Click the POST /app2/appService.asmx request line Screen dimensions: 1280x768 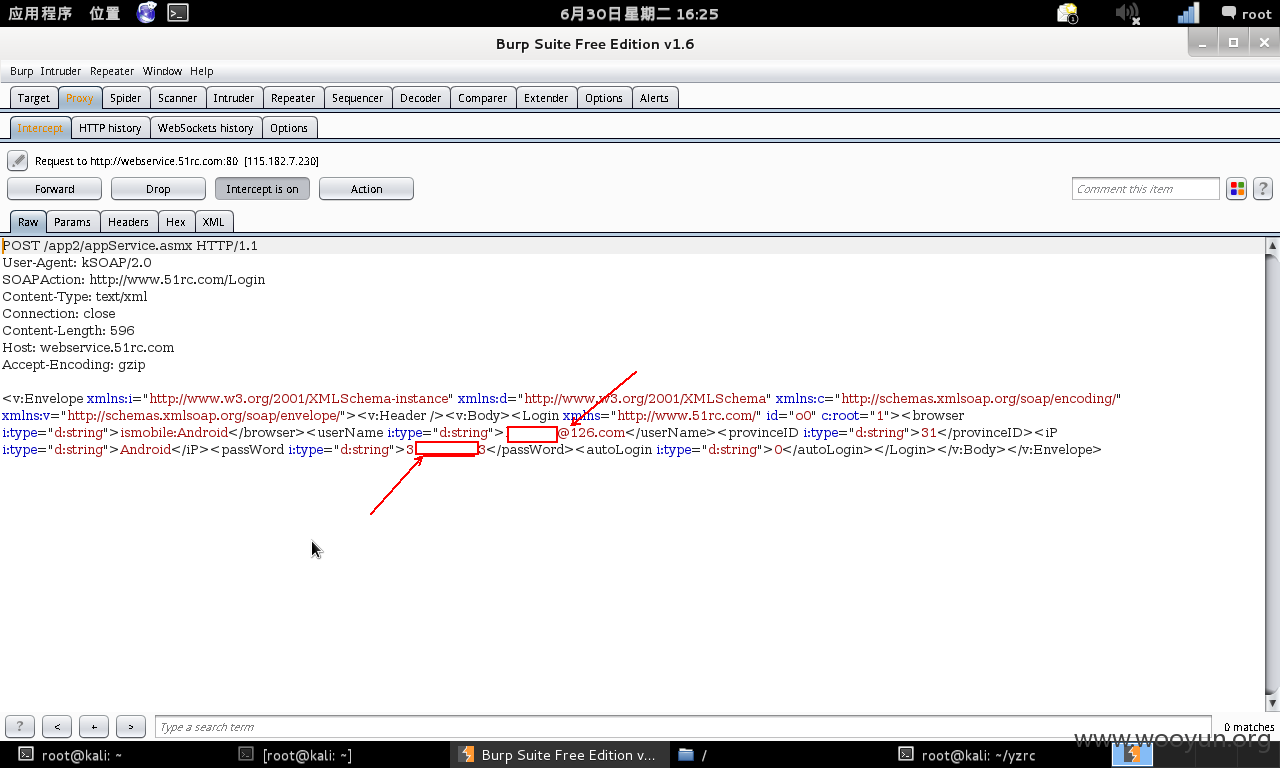(x=130, y=246)
